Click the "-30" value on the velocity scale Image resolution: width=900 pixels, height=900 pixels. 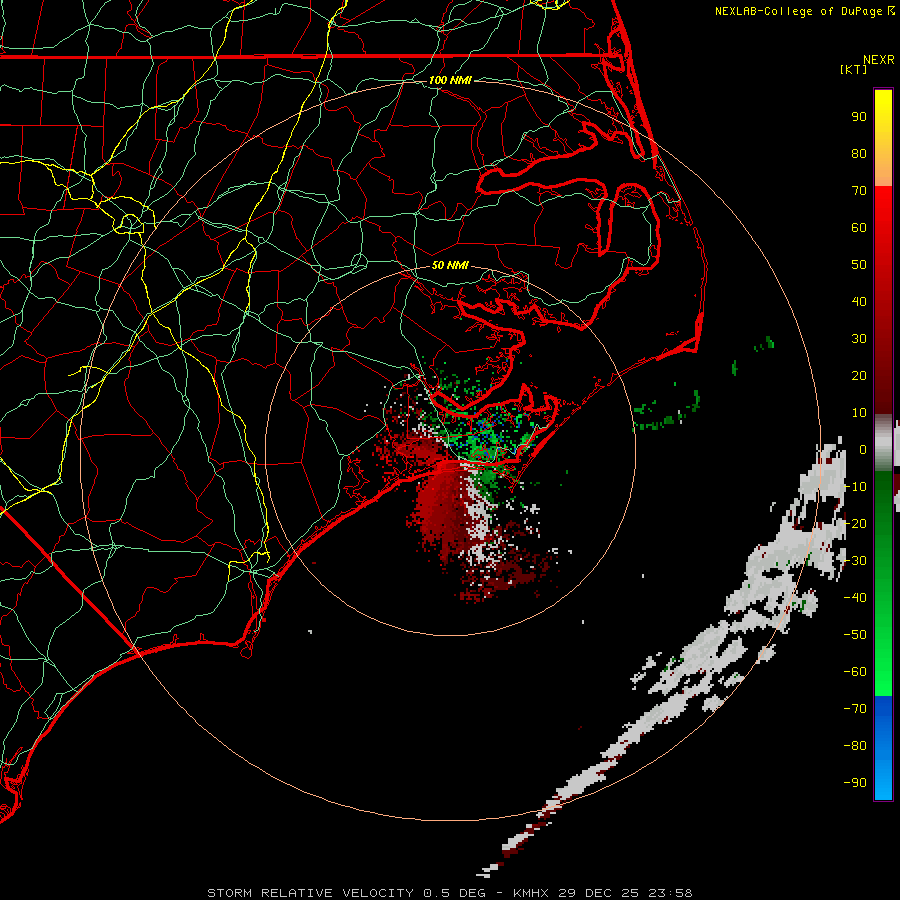pyautogui.click(x=855, y=561)
